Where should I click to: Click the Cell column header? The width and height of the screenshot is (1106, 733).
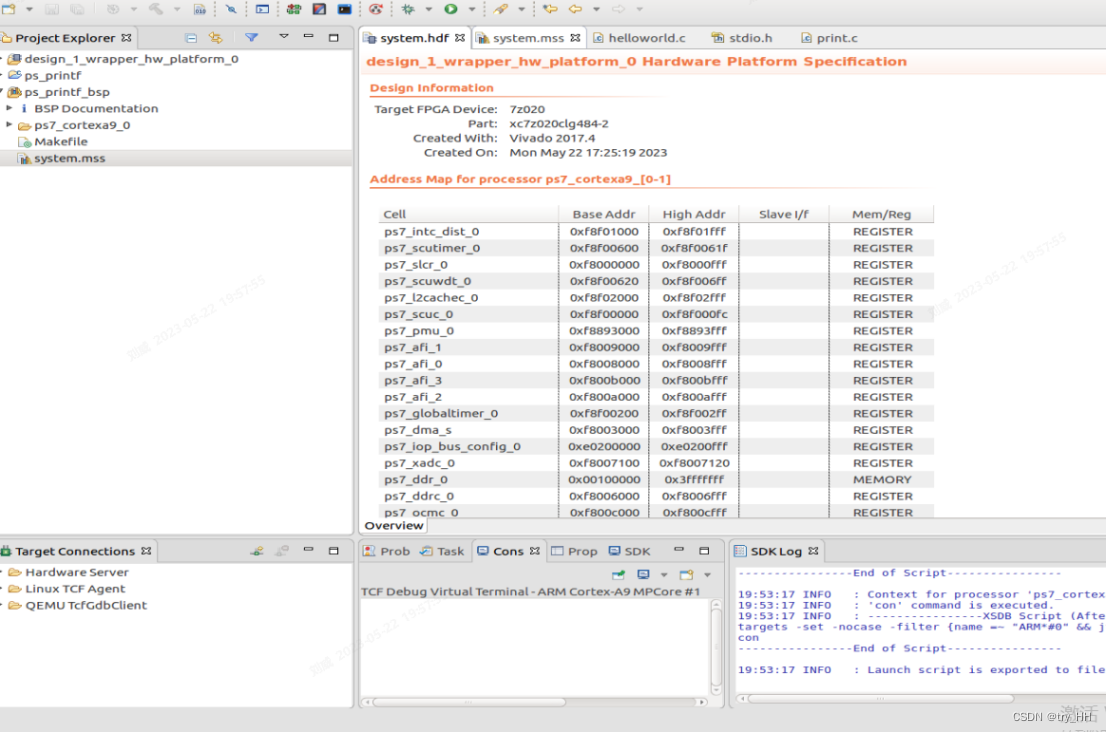[468, 214]
